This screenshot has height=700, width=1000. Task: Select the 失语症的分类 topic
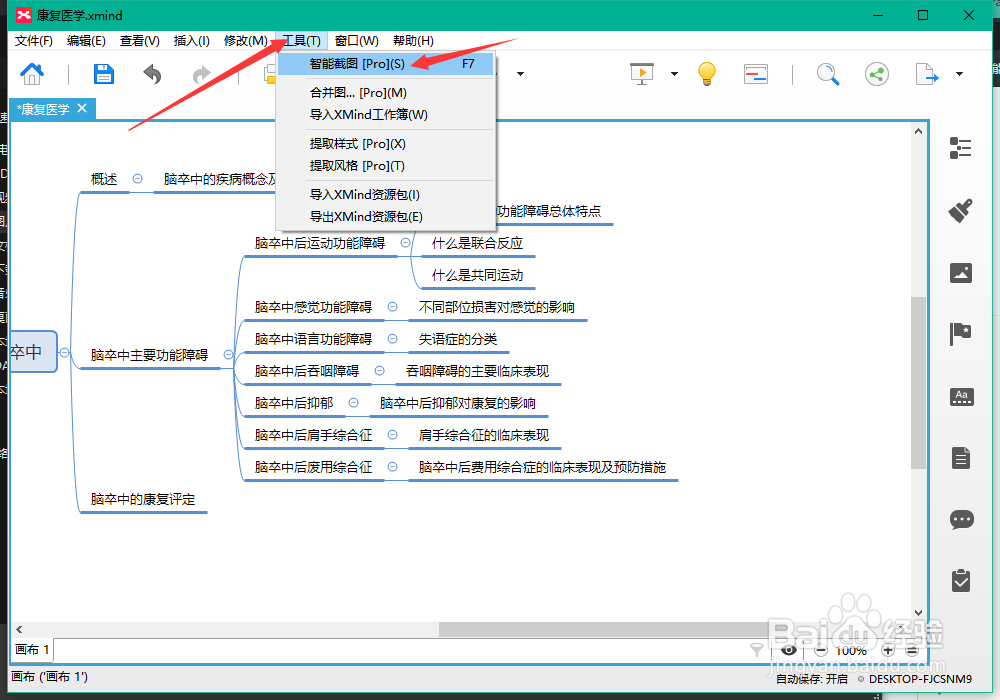(x=457, y=339)
